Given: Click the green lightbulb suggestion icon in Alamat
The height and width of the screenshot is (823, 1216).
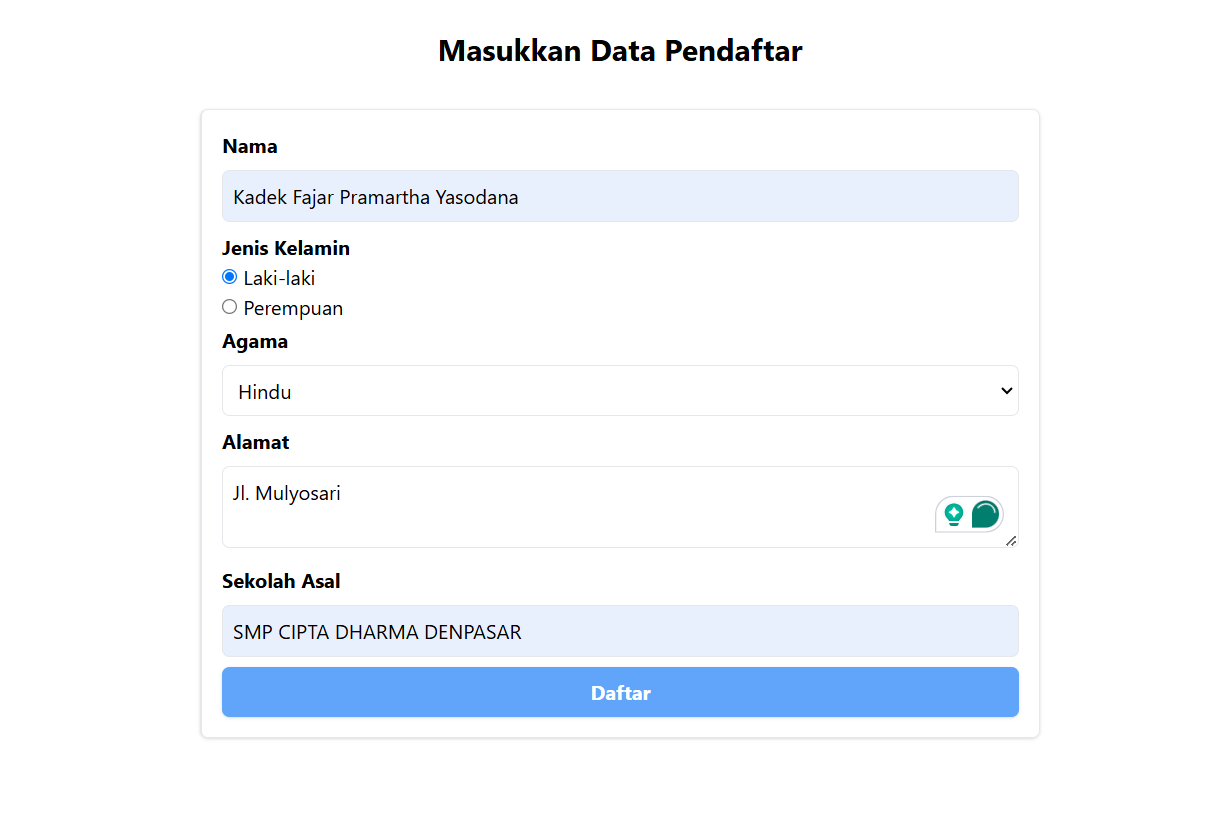Looking at the screenshot, I should pos(954,515).
